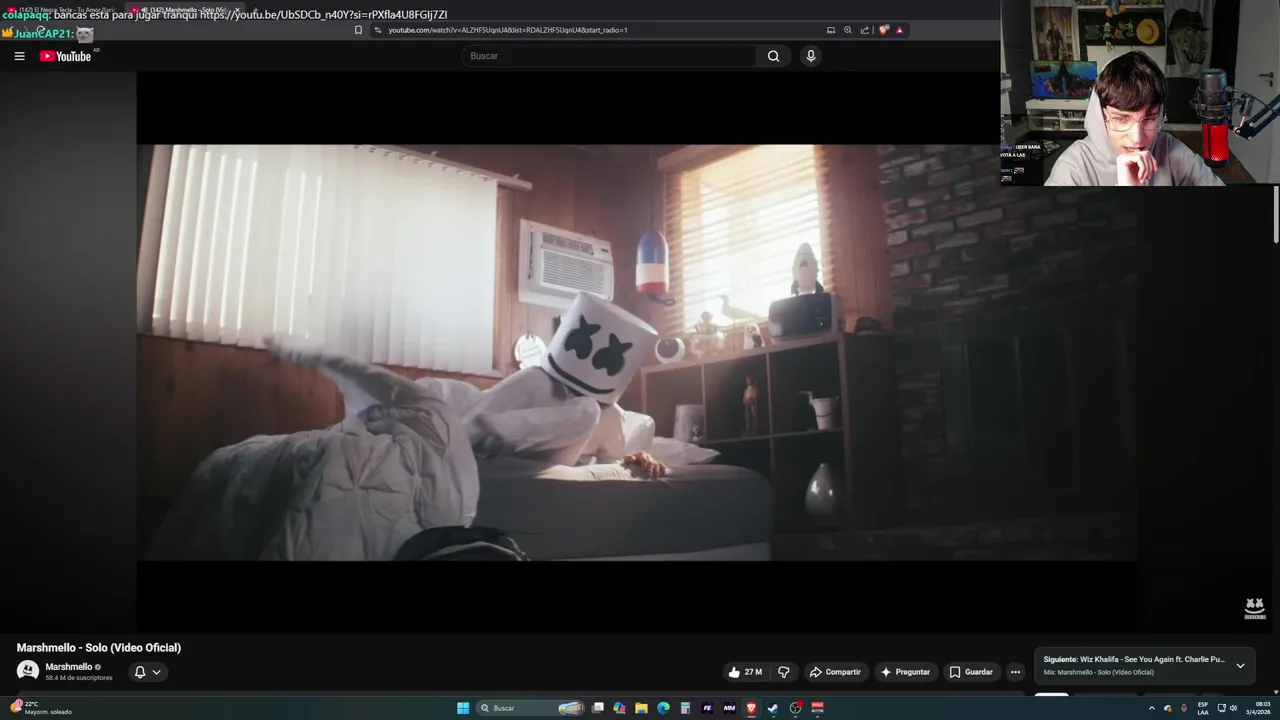
Task: Save the video with Guardar
Action: (x=971, y=672)
